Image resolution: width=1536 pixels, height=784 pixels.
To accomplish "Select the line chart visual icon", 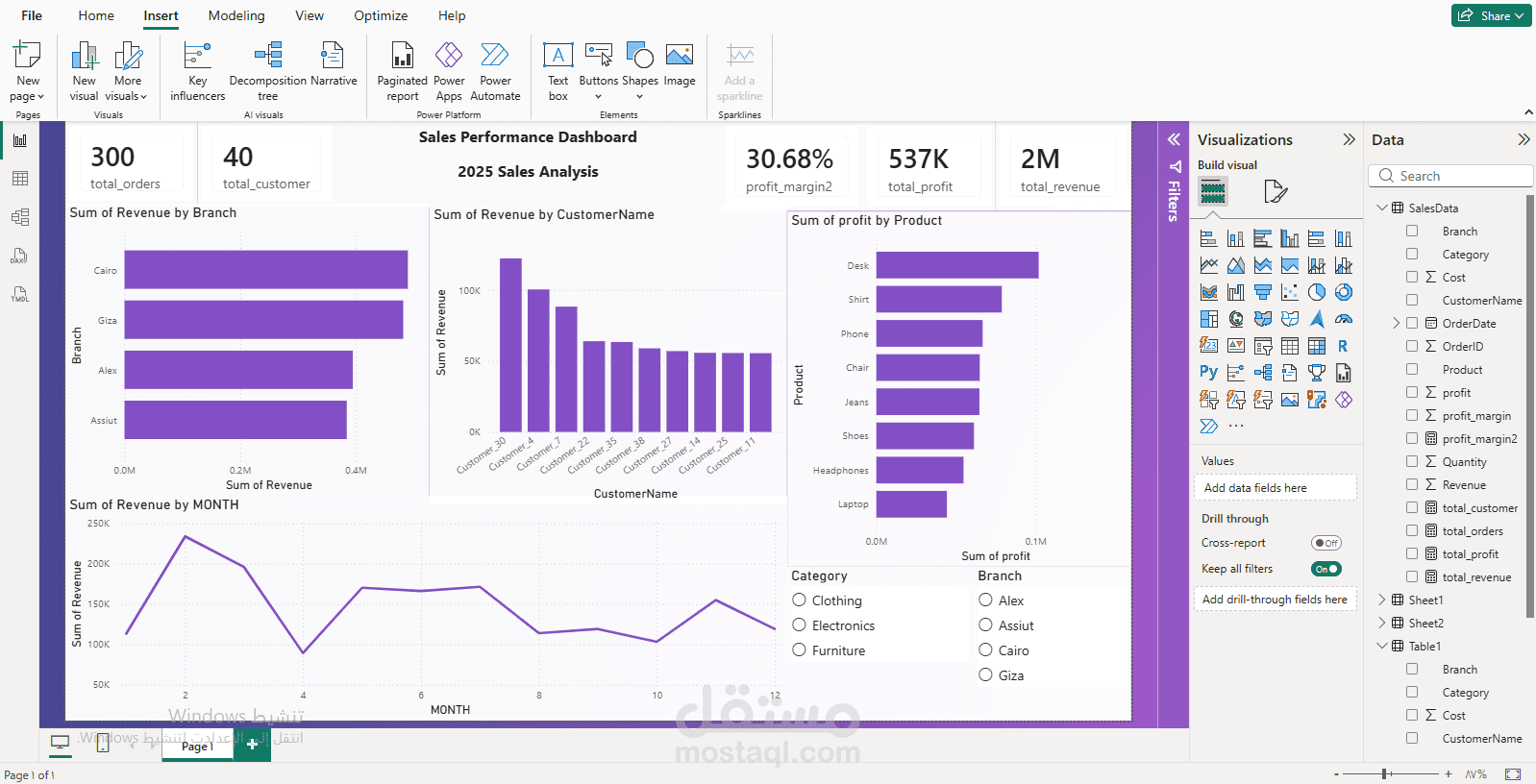I will coord(1209,265).
